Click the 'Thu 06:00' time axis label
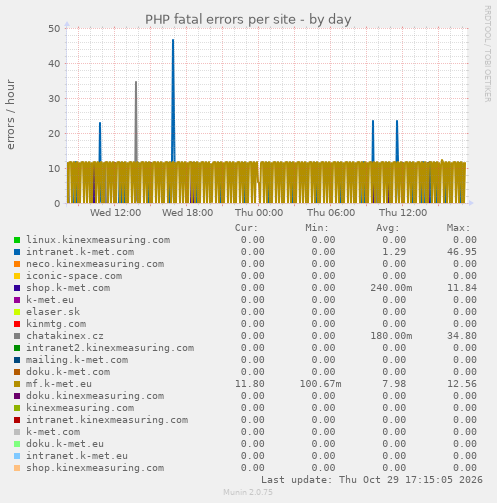The image size is (497, 503). coord(331,213)
